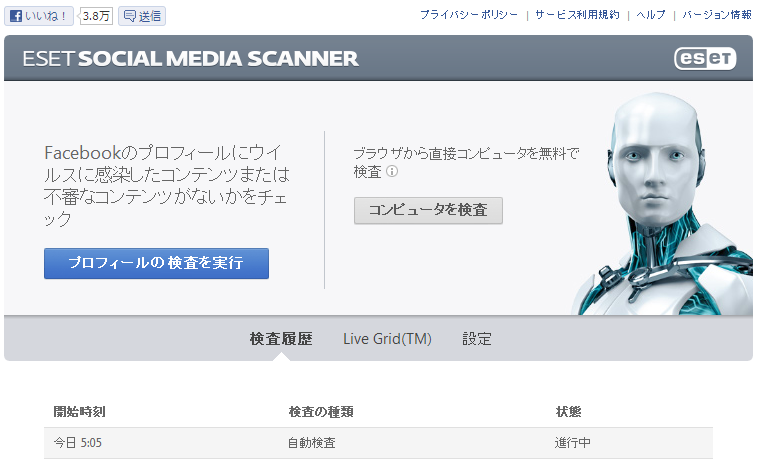Switch to the Live Grid(TM) tab
The width and height of the screenshot is (760, 467).
coord(387,338)
